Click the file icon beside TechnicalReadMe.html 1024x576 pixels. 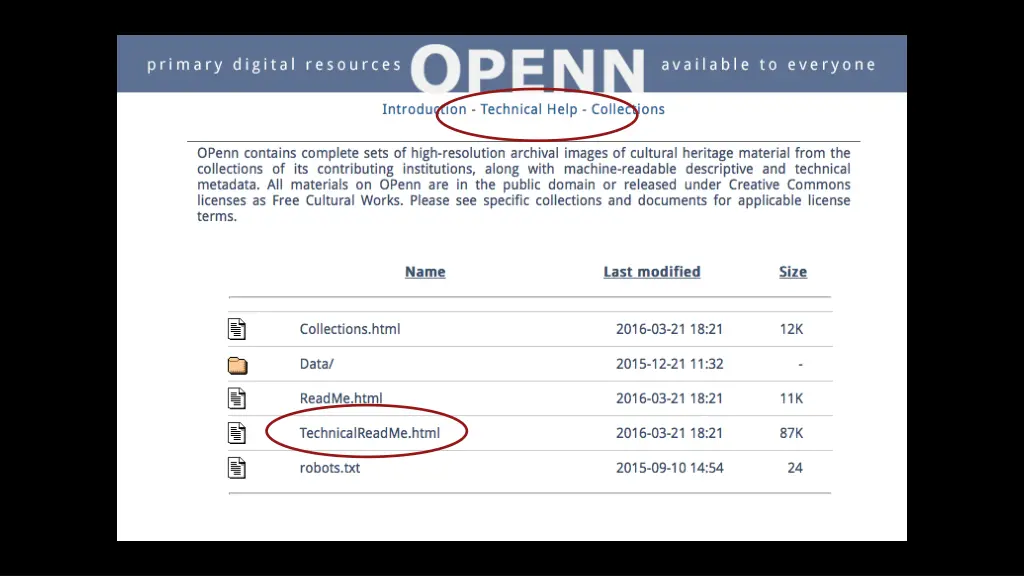click(237, 433)
